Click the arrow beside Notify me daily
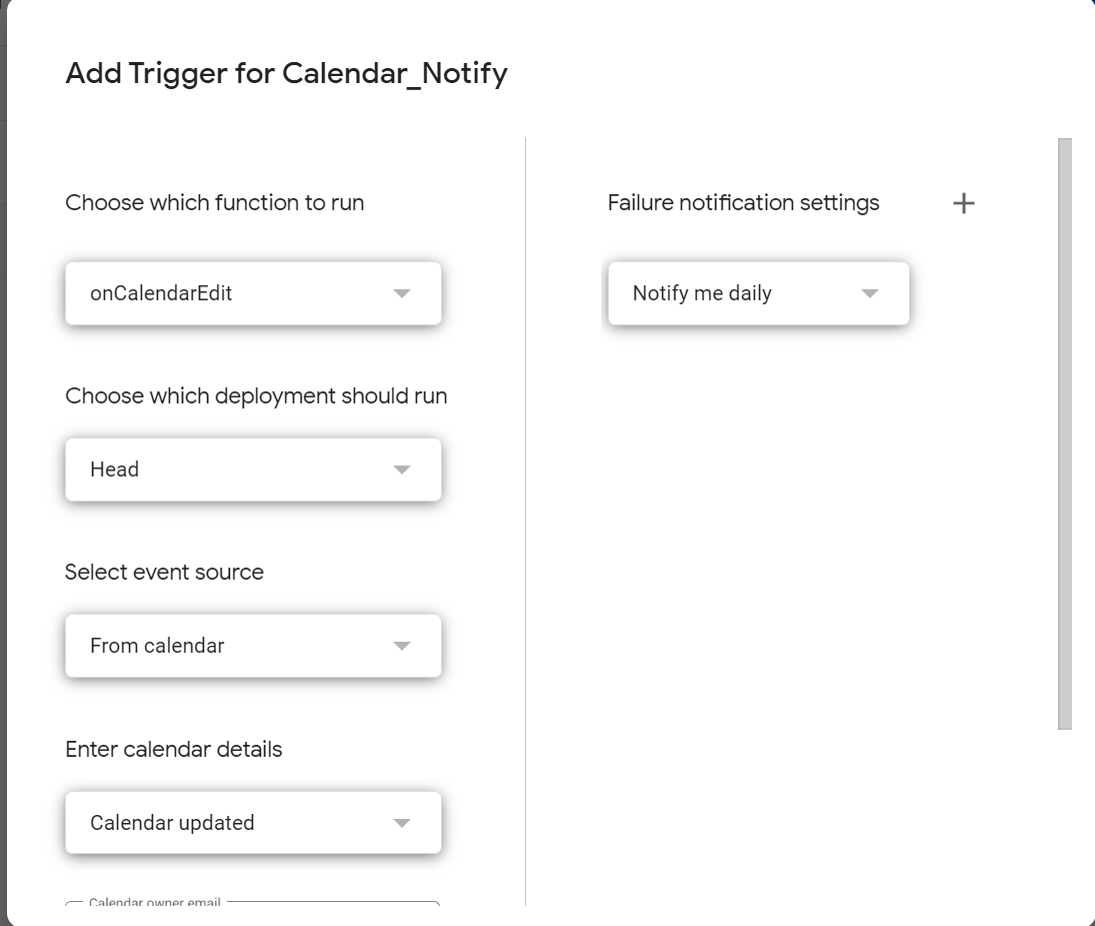The image size is (1095, 926). pos(870,294)
